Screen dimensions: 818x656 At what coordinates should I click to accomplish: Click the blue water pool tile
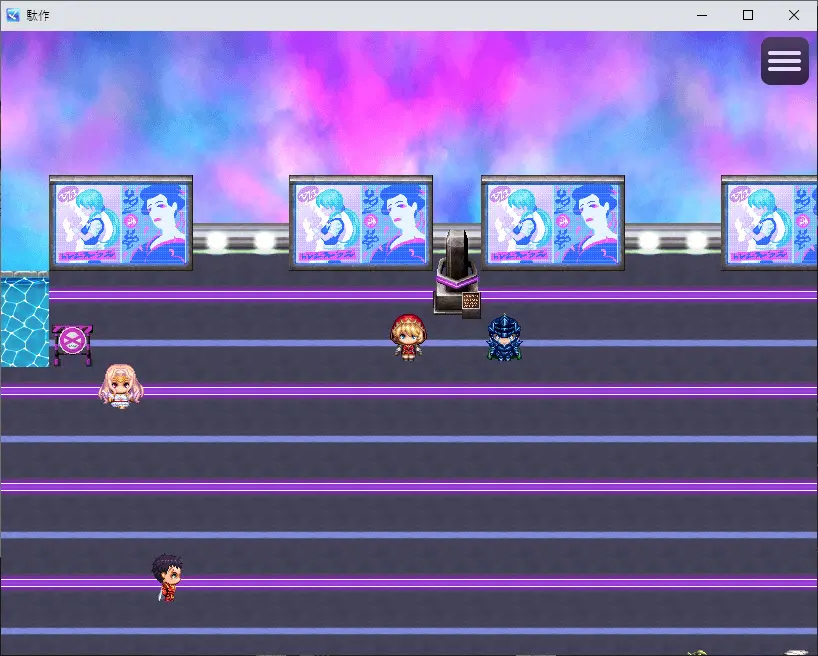(x=24, y=322)
